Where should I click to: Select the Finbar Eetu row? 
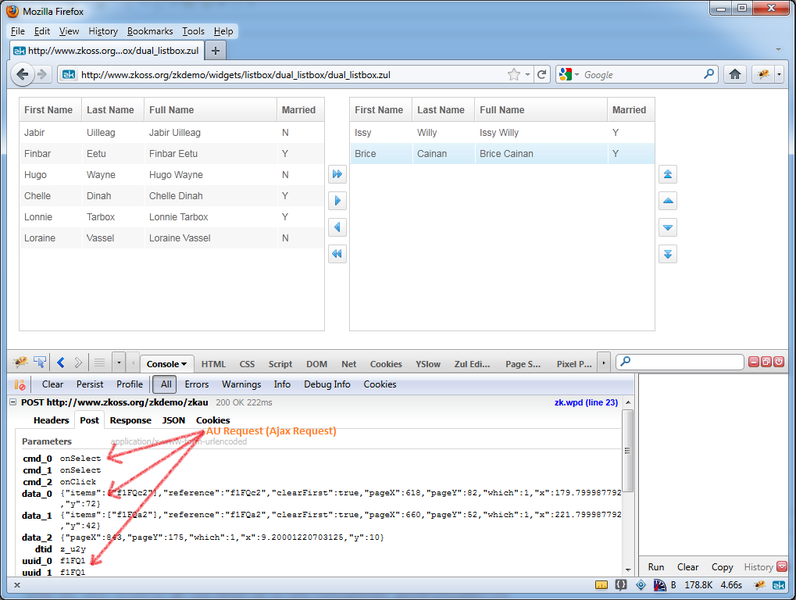tap(172, 153)
